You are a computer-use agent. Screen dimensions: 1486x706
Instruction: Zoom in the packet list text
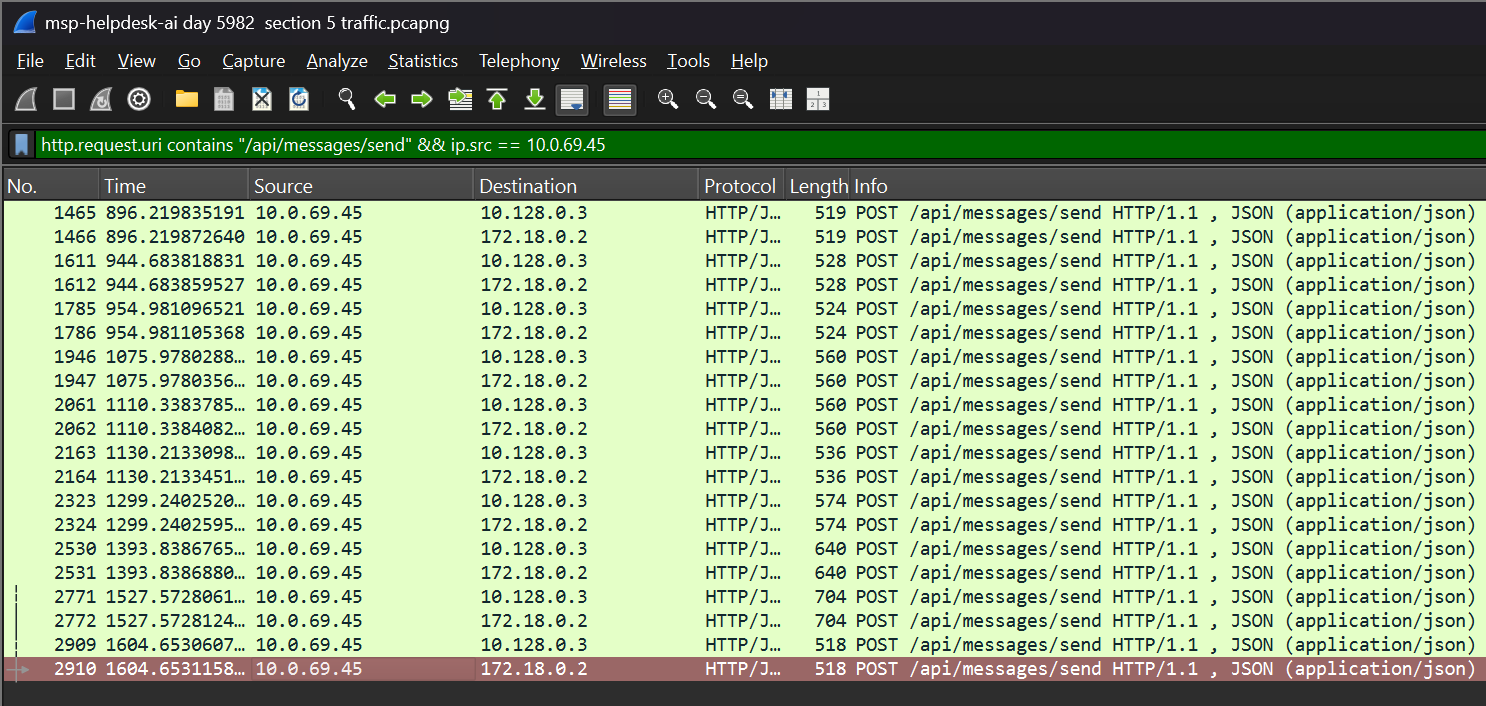point(668,99)
